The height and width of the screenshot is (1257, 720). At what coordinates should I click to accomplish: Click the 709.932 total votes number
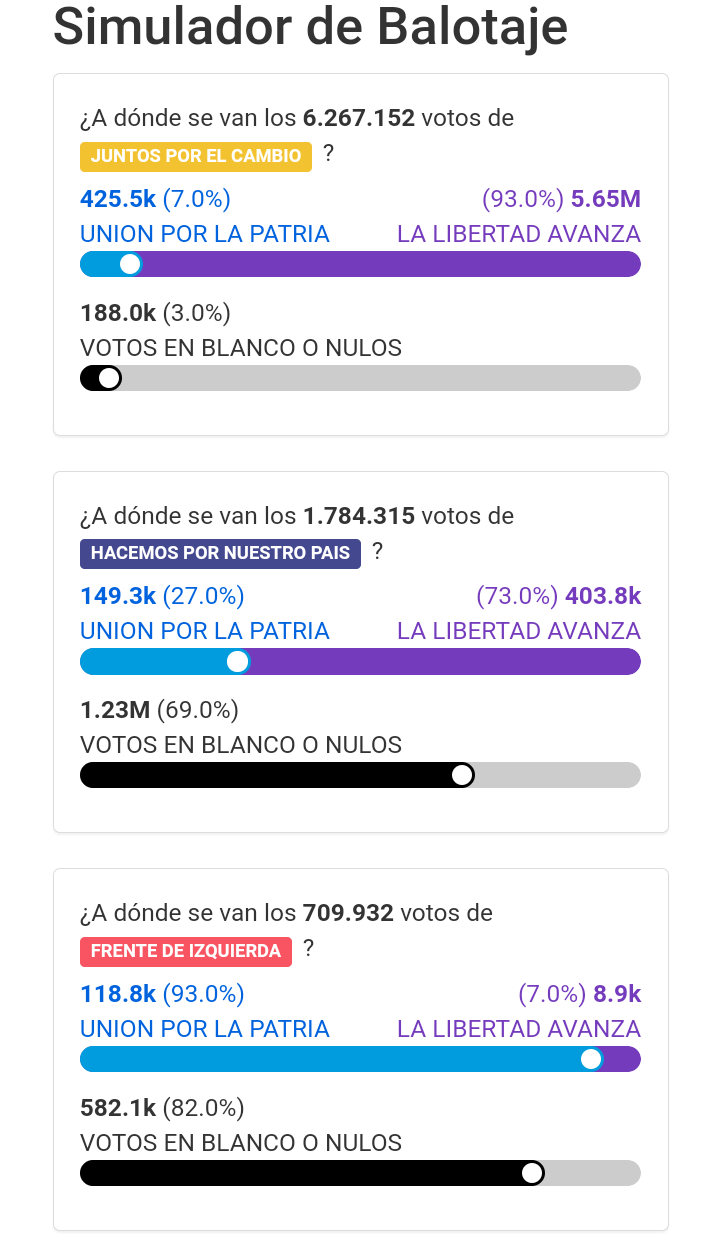pos(347,913)
